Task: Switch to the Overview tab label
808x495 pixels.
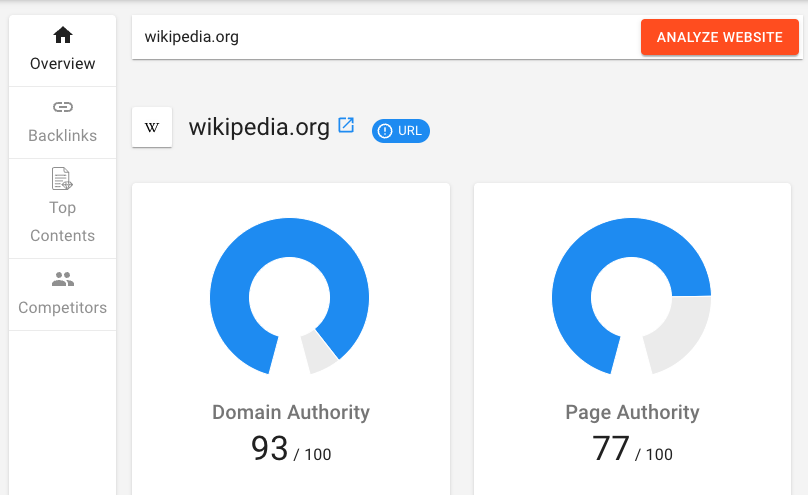Action: 63,64
